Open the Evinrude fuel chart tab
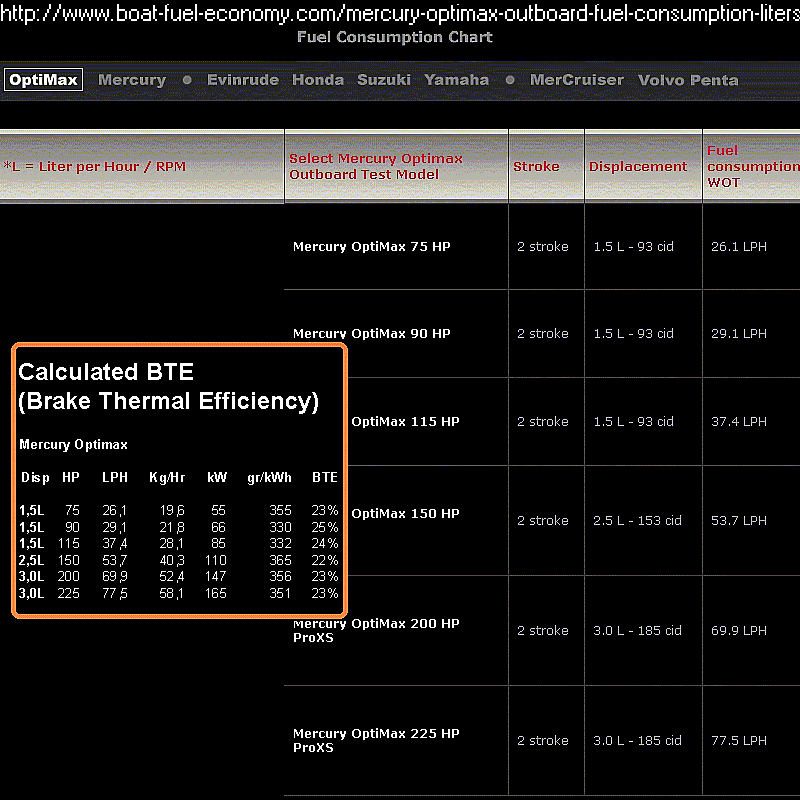800x800 pixels. [x=243, y=80]
